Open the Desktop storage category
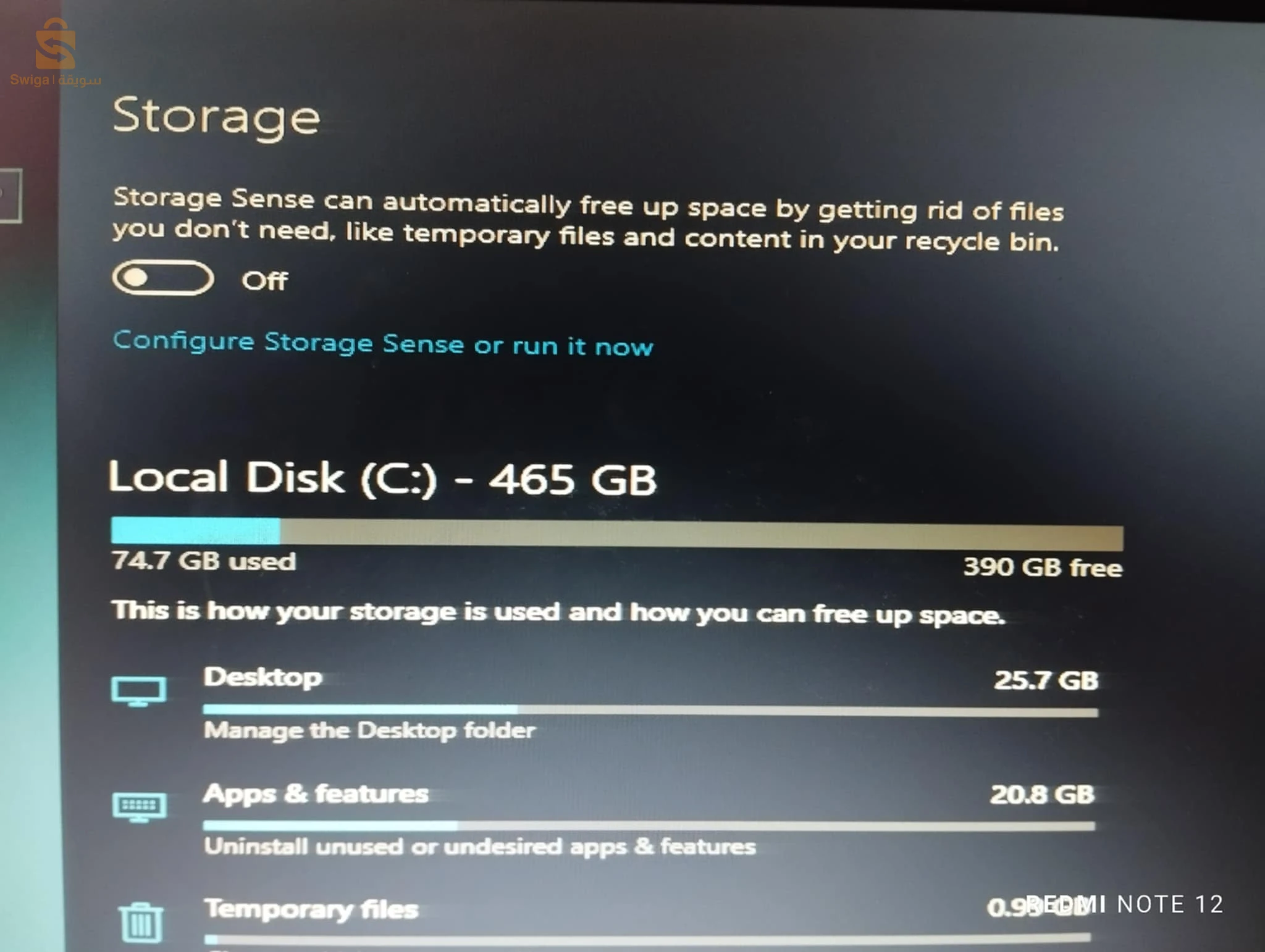1265x952 pixels. pyautogui.click(x=650, y=703)
